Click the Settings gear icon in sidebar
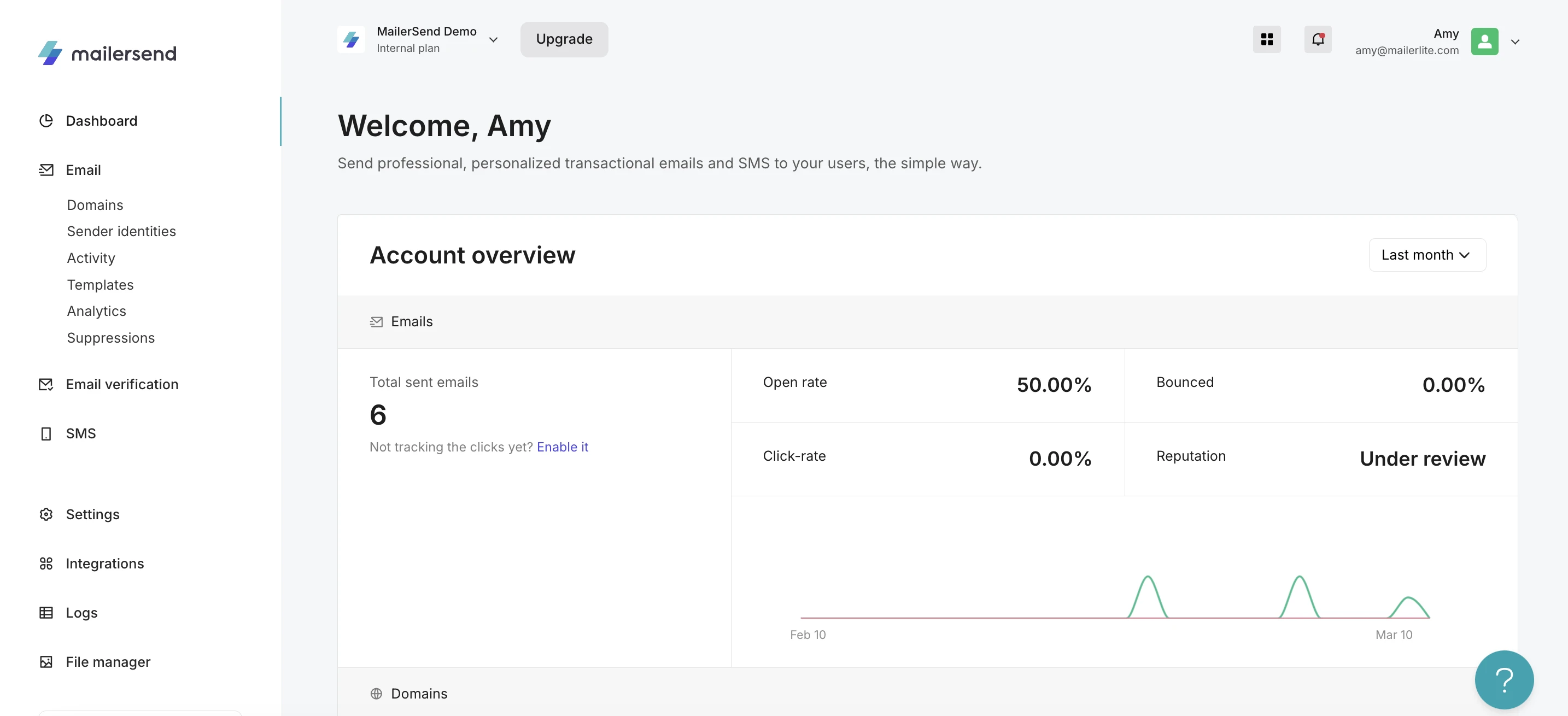This screenshot has height=716, width=1568. coord(46,514)
